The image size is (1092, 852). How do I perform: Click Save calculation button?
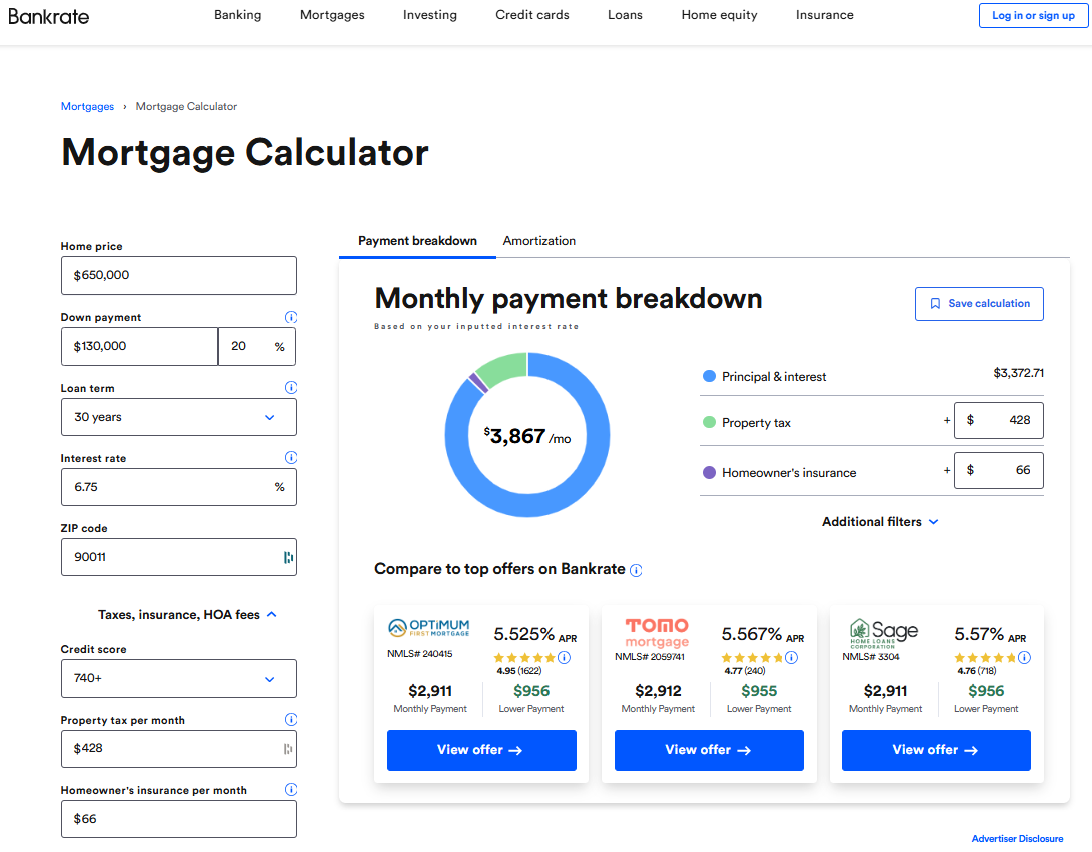point(979,304)
